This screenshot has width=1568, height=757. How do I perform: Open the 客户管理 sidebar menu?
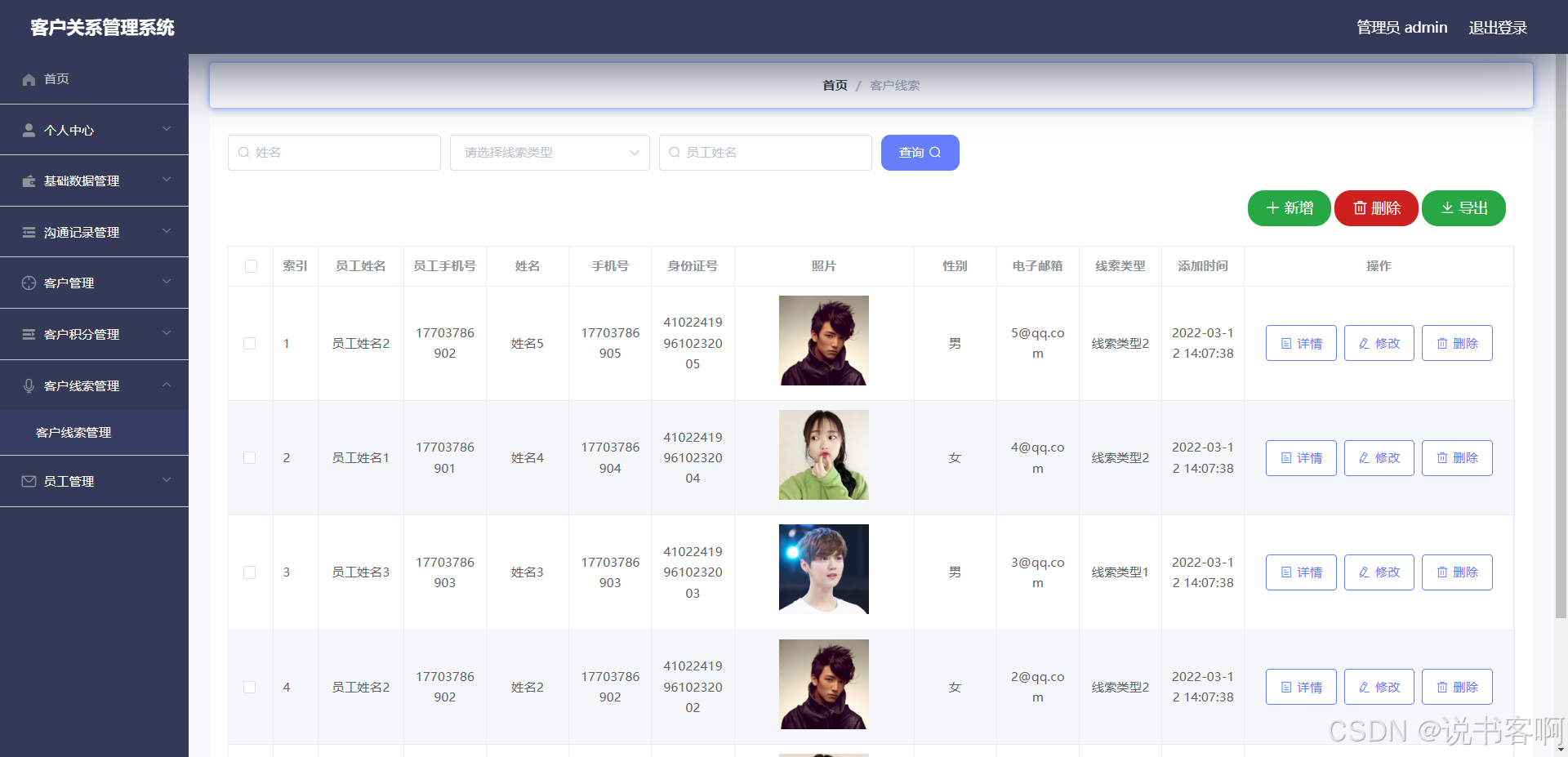click(x=94, y=283)
